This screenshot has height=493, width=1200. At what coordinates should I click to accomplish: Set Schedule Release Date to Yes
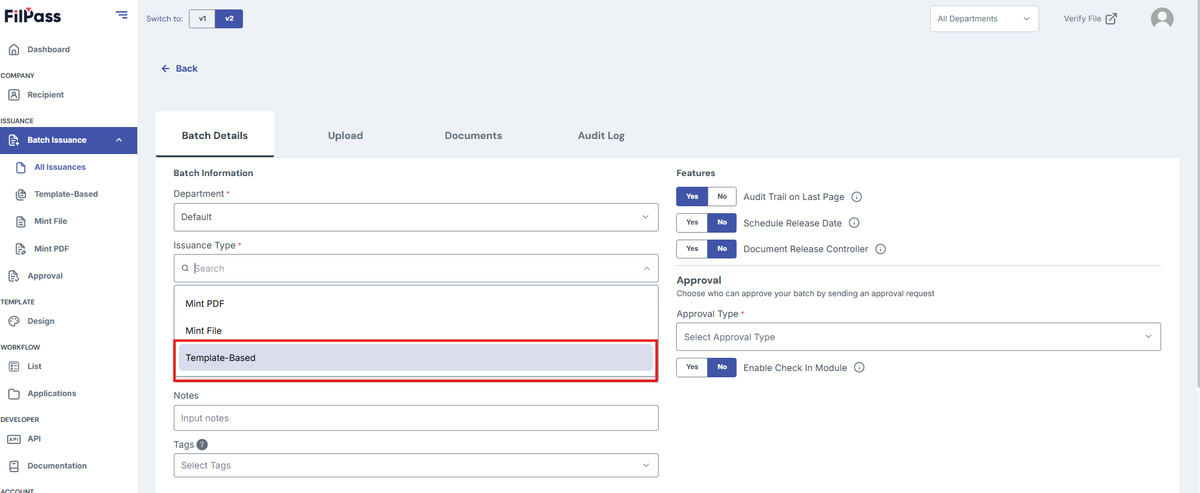(x=692, y=222)
